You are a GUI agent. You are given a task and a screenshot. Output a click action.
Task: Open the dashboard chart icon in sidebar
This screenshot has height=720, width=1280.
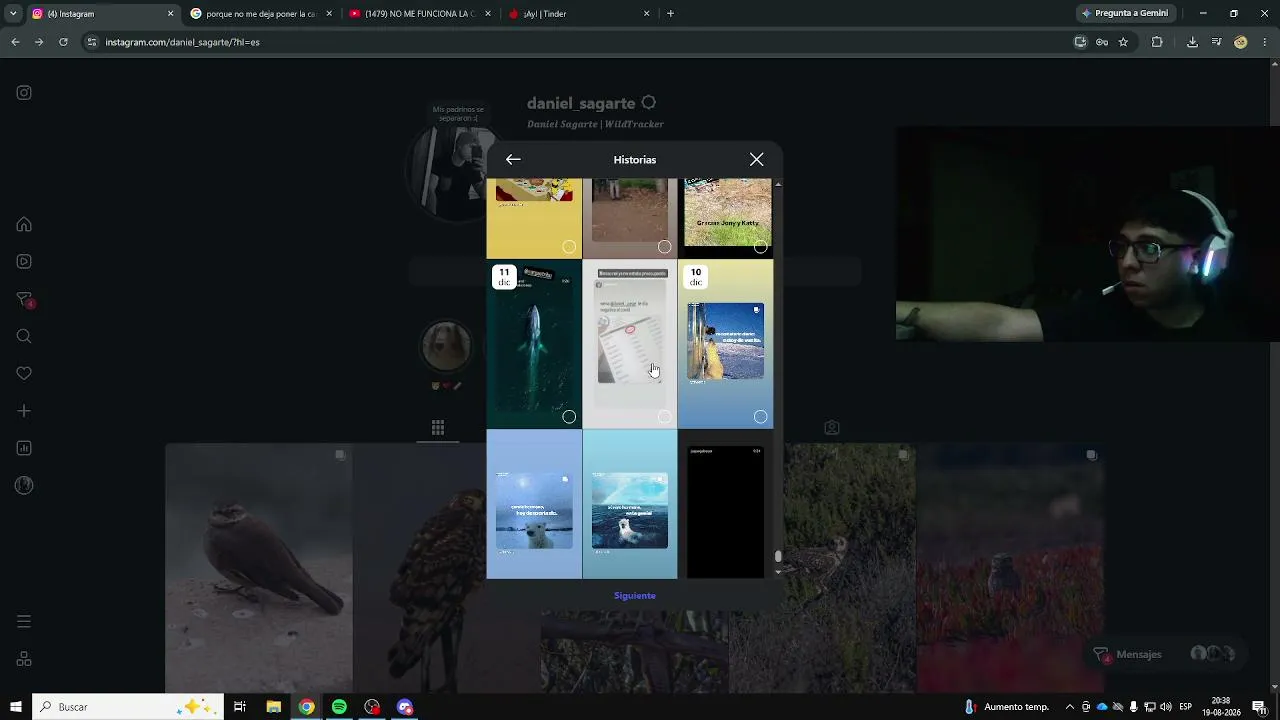pyautogui.click(x=24, y=448)
